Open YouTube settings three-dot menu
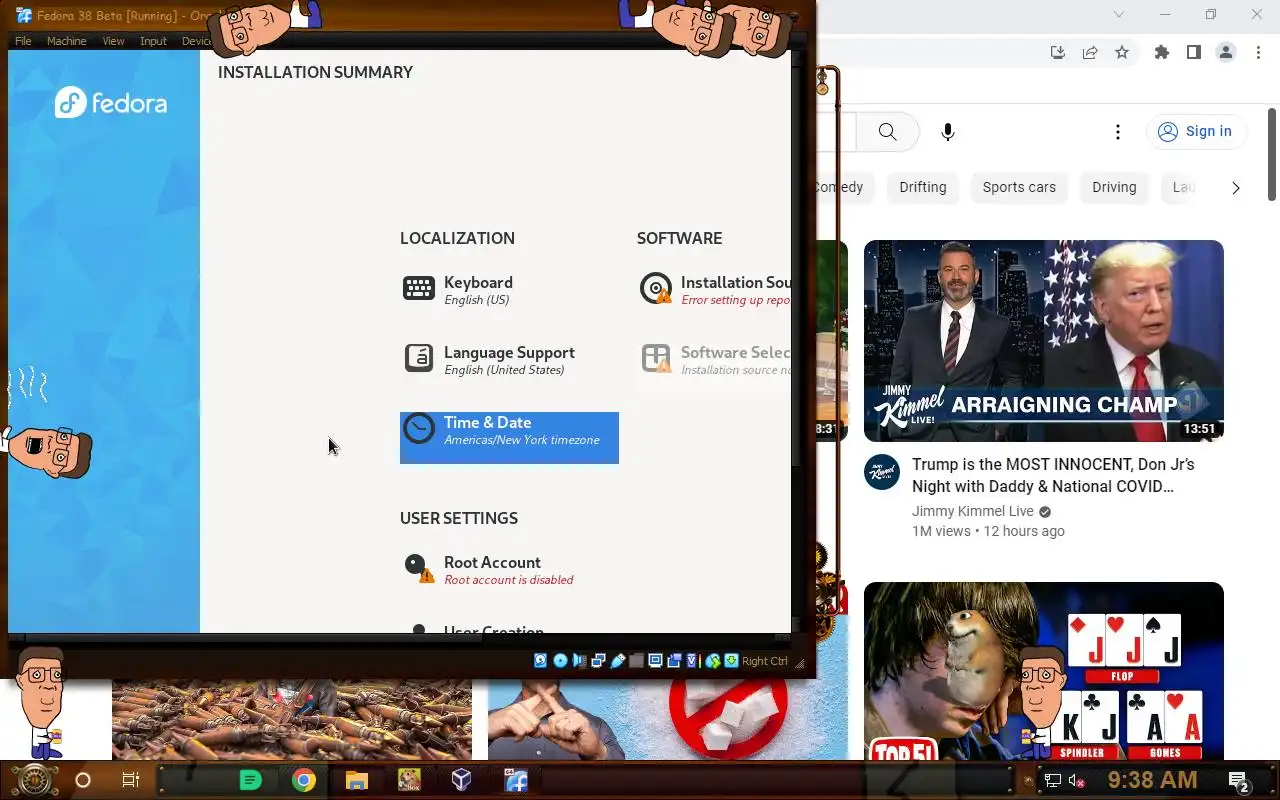1280x800 pixels. 1118,132
